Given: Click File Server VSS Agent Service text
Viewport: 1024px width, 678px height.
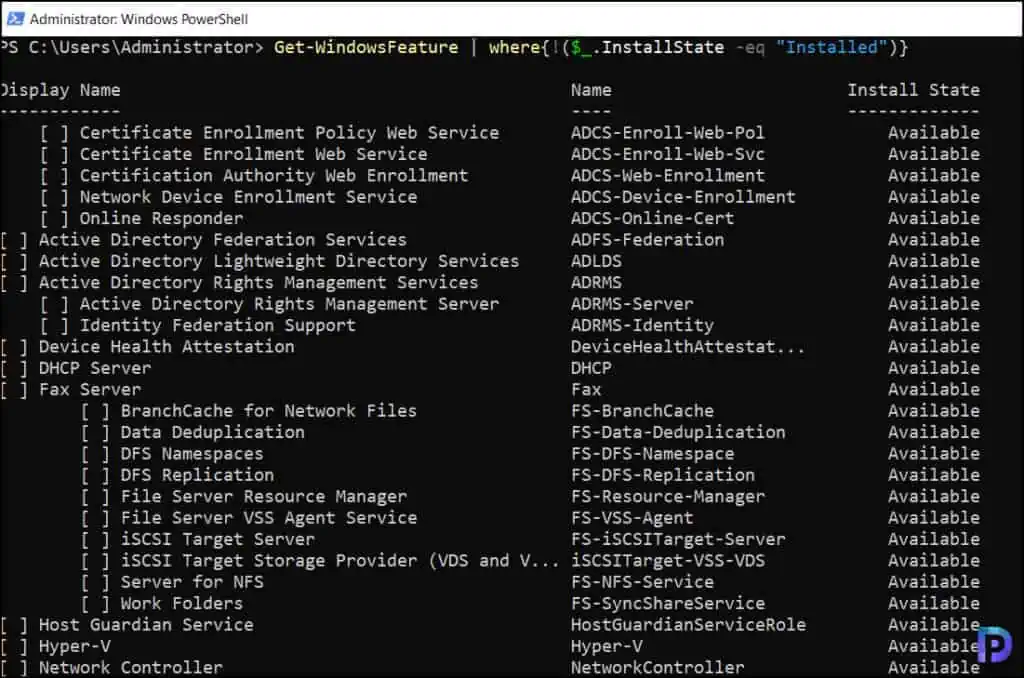Looking at the screenshot, I should click(268, 518).
